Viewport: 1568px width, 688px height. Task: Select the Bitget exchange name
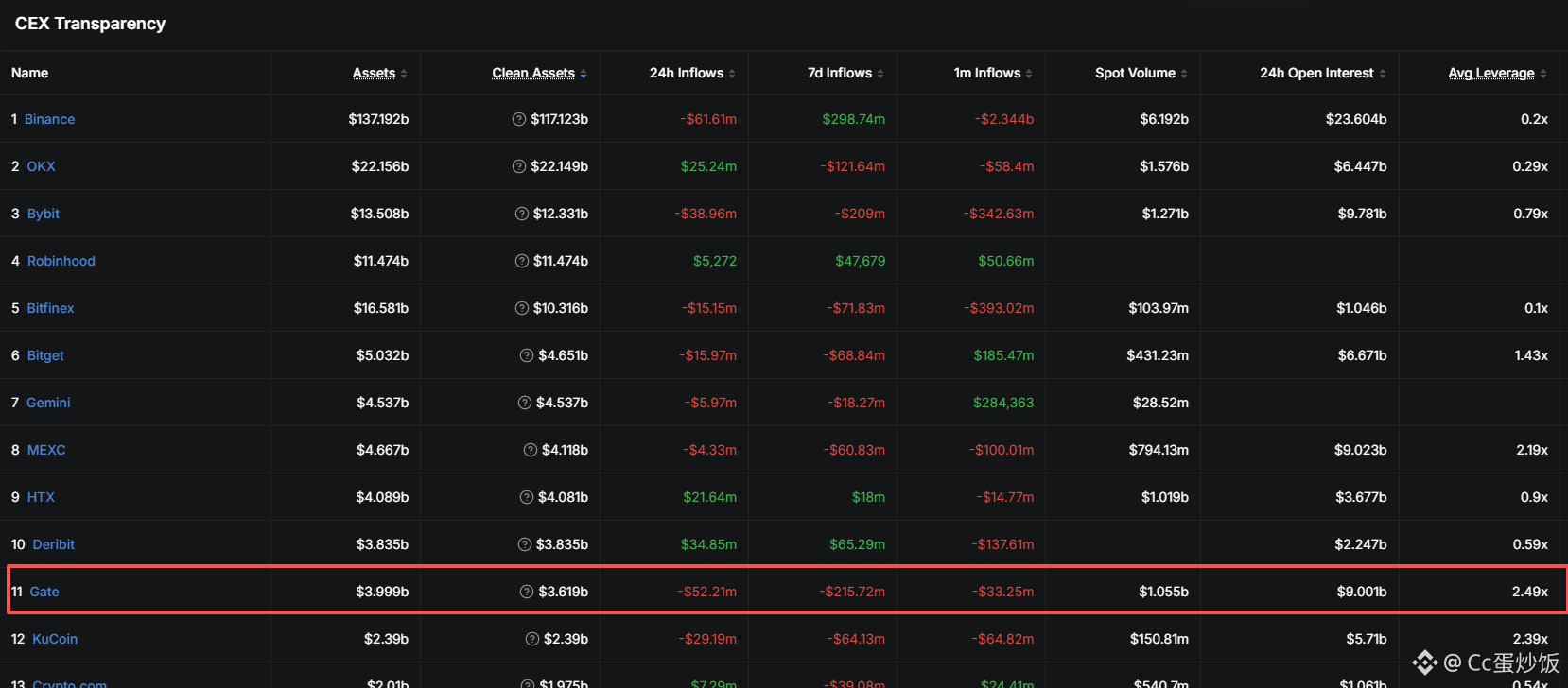tap(46, 355)
